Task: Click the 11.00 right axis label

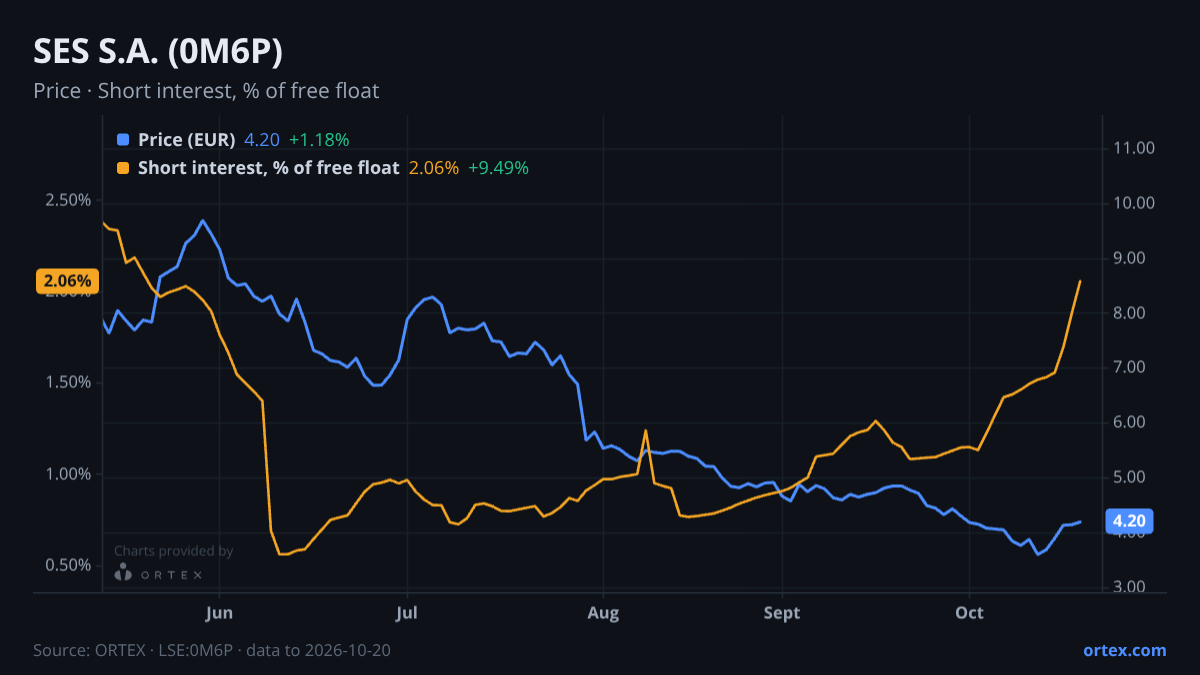Action: tap(1133, 148)
